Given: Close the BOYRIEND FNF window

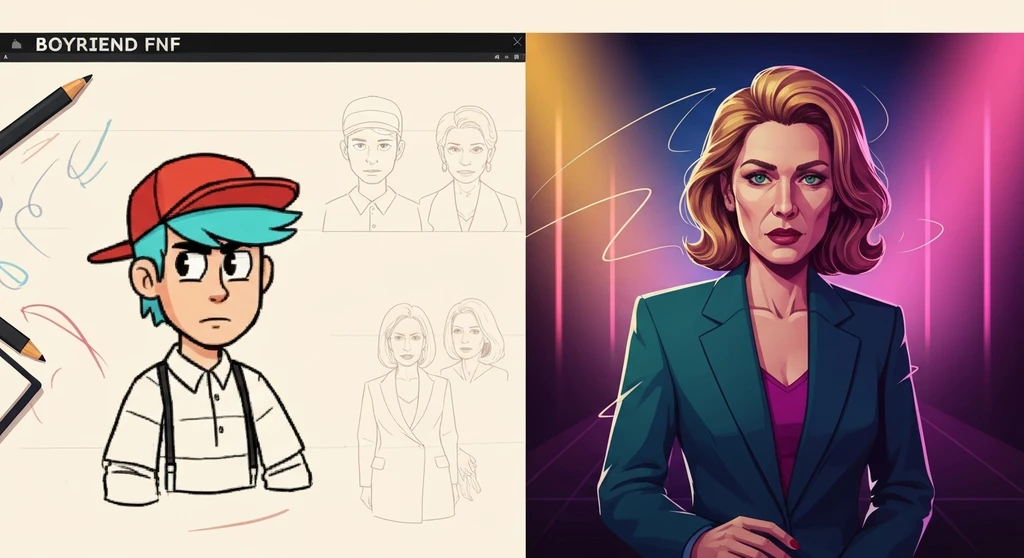Looking at the screenshot, I should coord(517,42).
